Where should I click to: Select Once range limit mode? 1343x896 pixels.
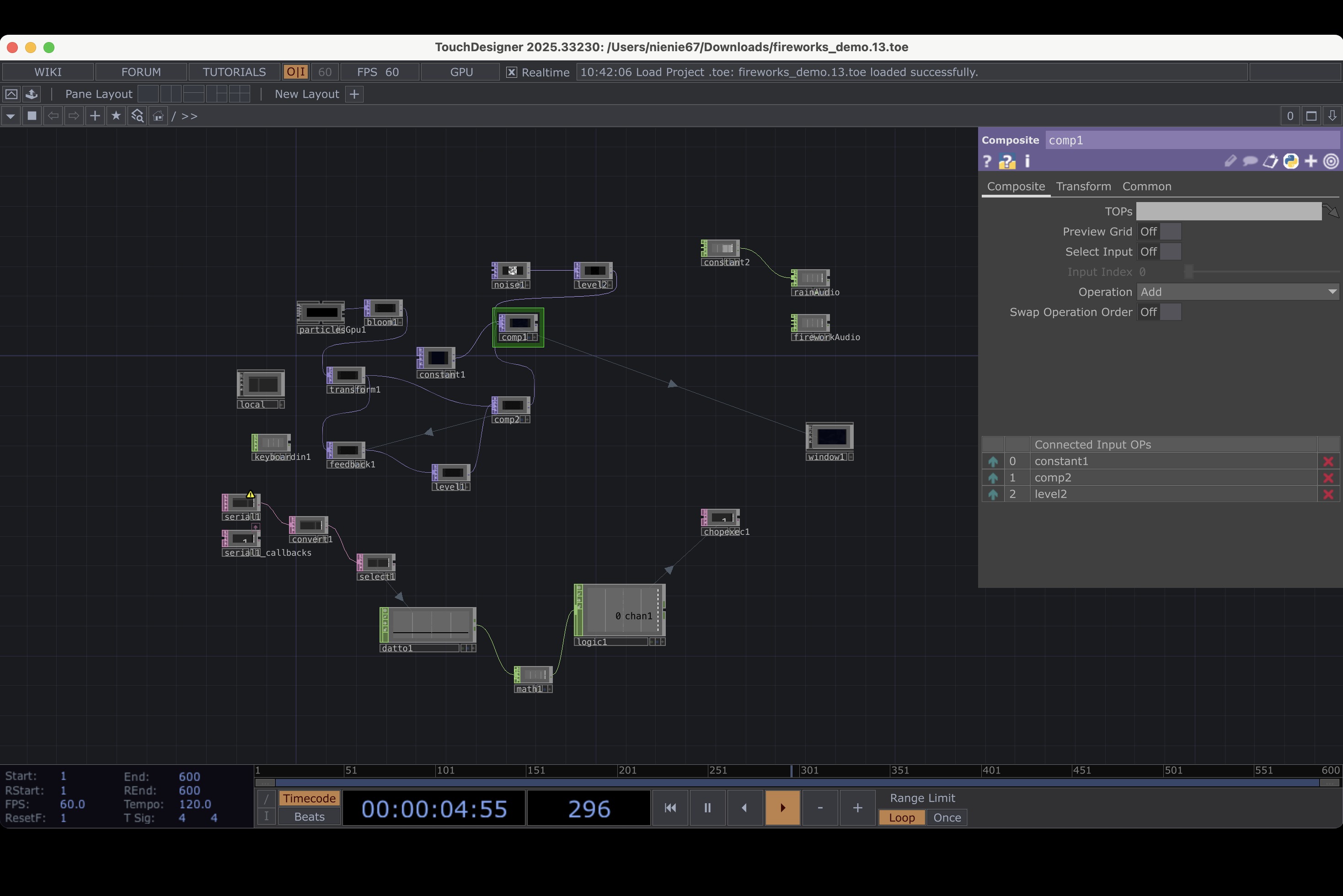[x=947, y=818]
